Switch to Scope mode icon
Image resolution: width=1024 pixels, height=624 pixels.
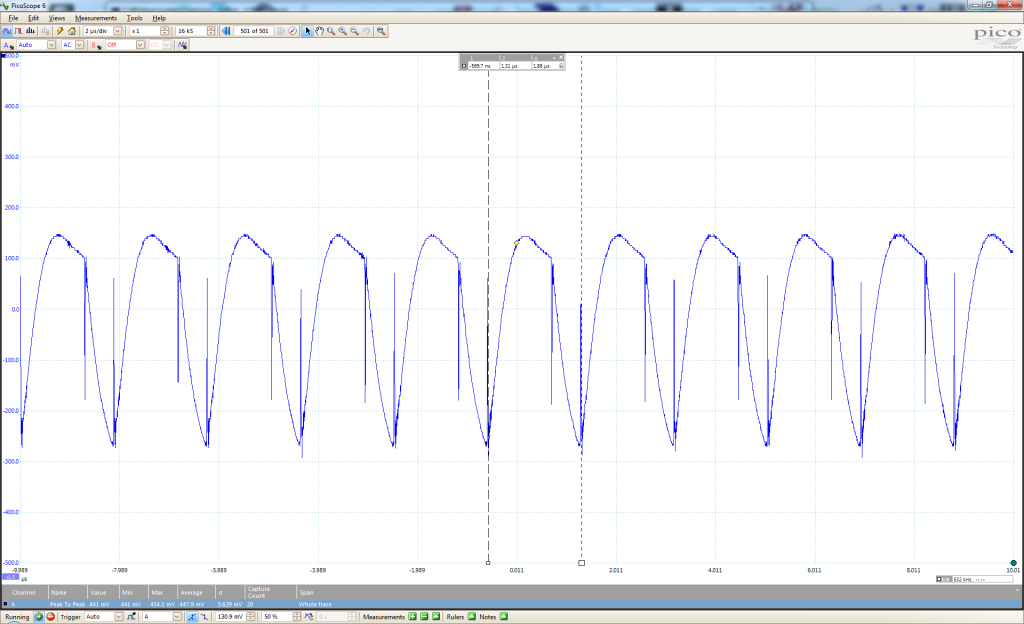[7, 31]
